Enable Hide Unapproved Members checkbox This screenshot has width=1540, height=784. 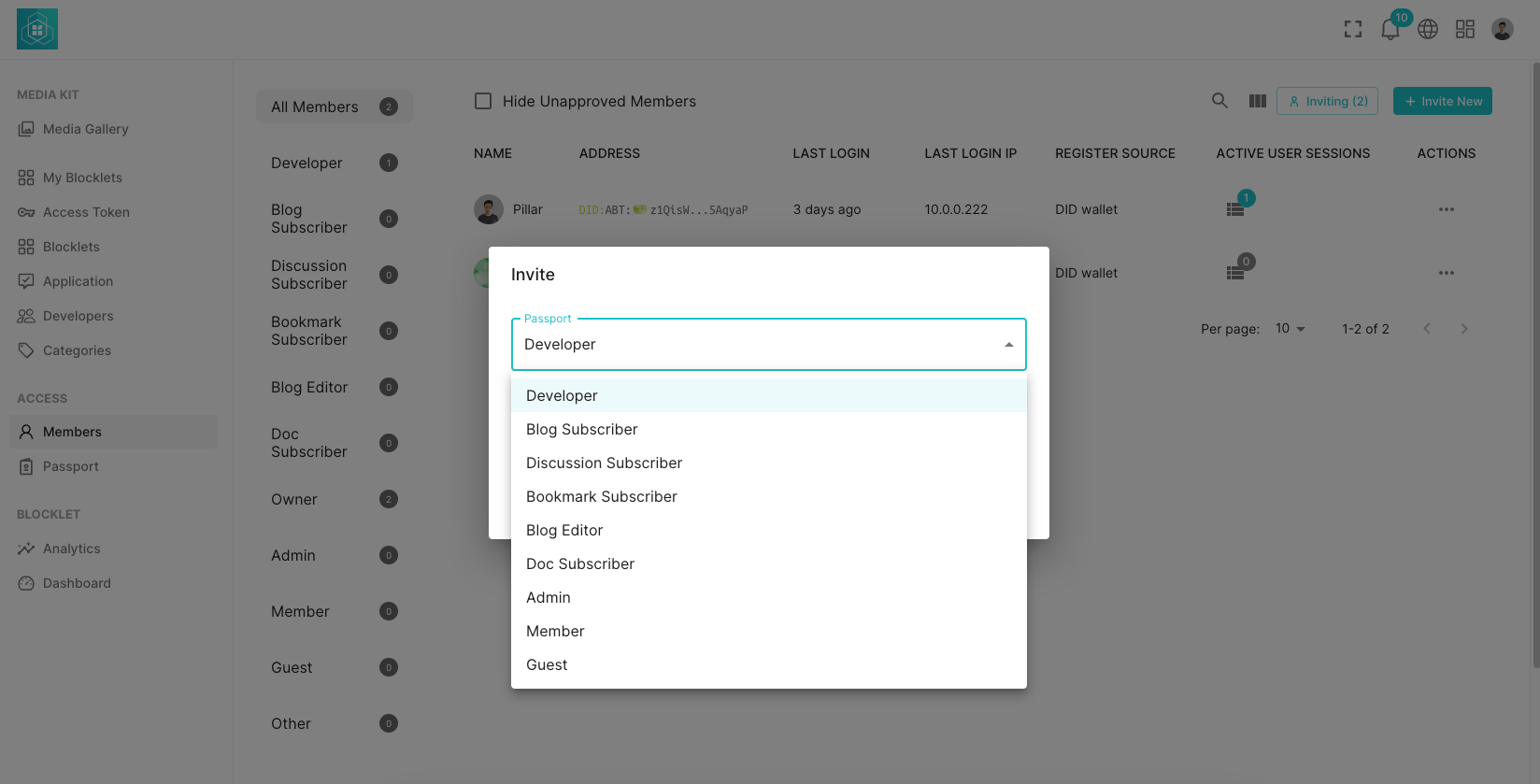pos(483,101)
